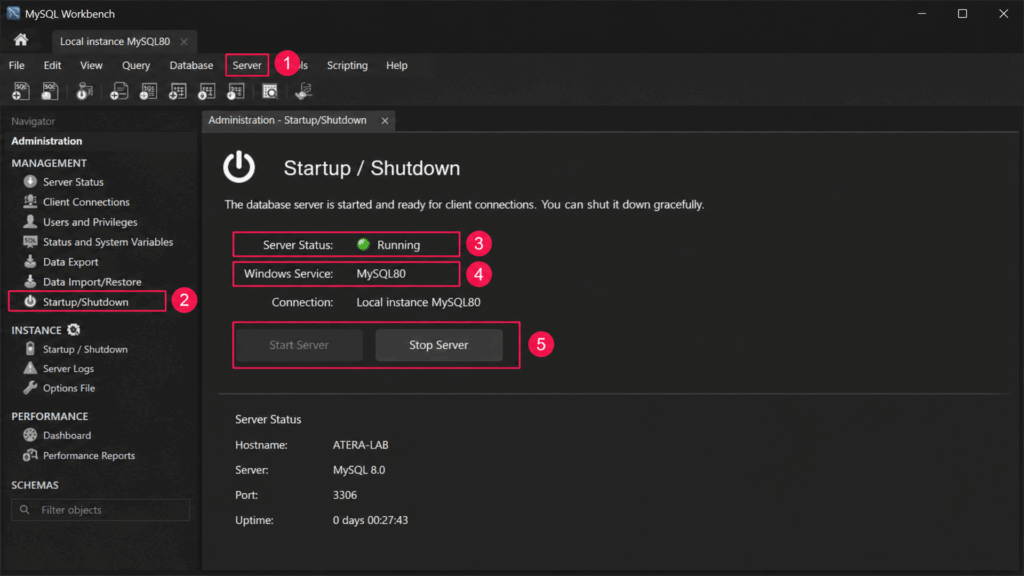Open the Inspector toolbar icon
This screenshot has height=576, width=1024.
84,91
